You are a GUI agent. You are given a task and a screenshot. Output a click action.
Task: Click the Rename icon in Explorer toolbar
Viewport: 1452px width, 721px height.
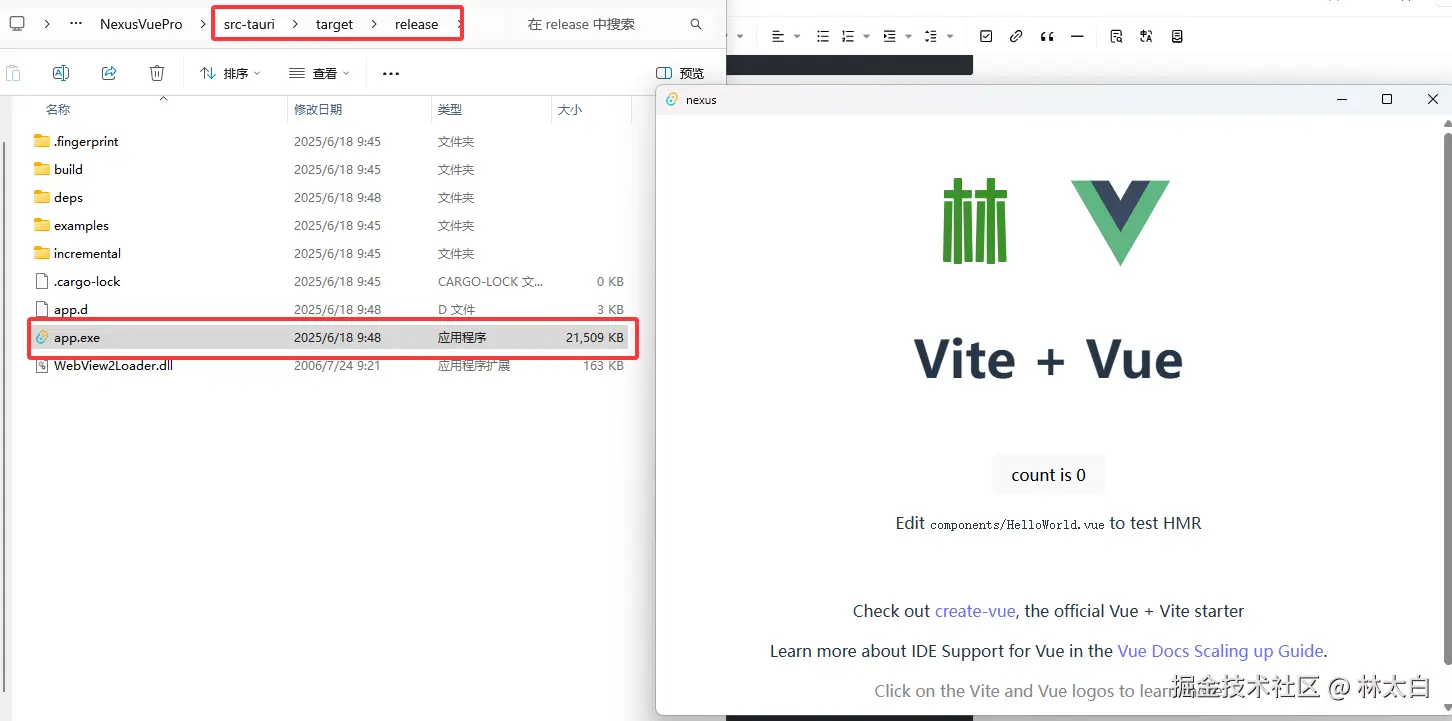[60, 73]
